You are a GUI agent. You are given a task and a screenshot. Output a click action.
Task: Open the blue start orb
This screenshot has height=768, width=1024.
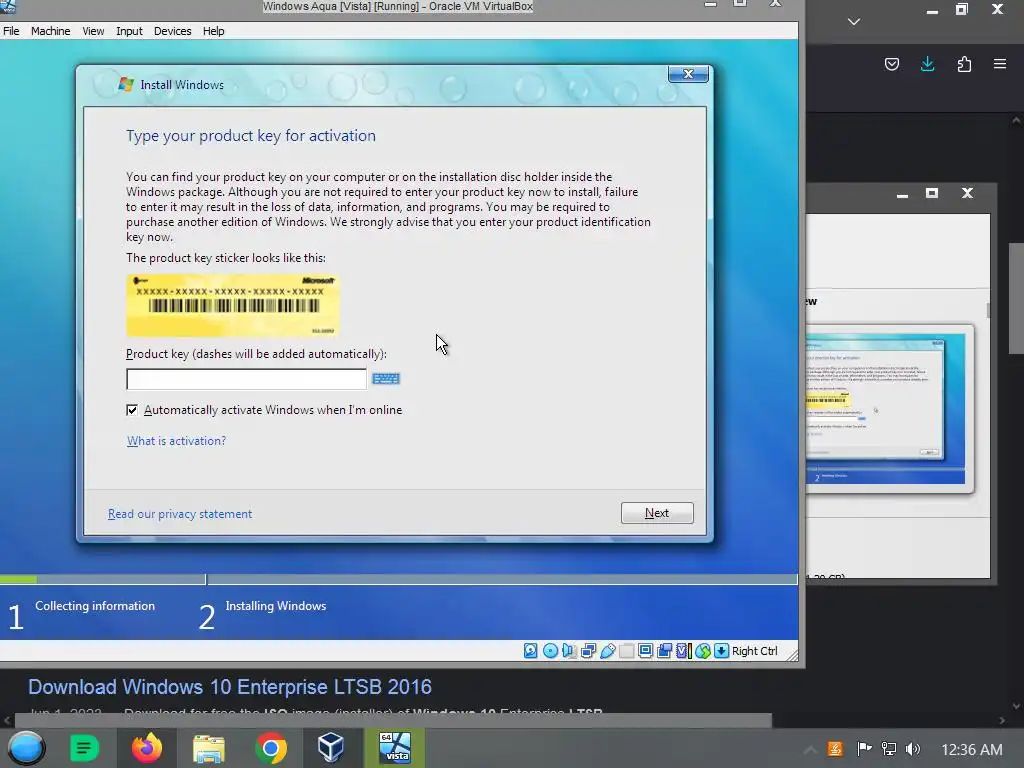tap(25, 748)
